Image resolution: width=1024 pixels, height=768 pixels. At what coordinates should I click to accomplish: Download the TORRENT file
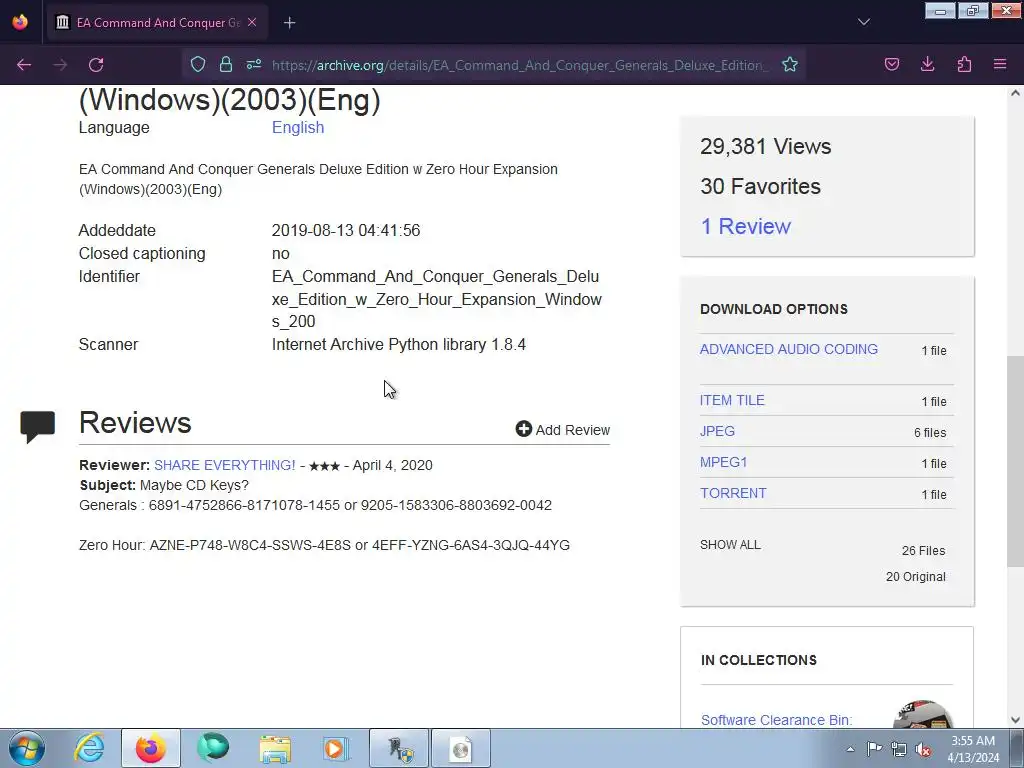point(733,493)
